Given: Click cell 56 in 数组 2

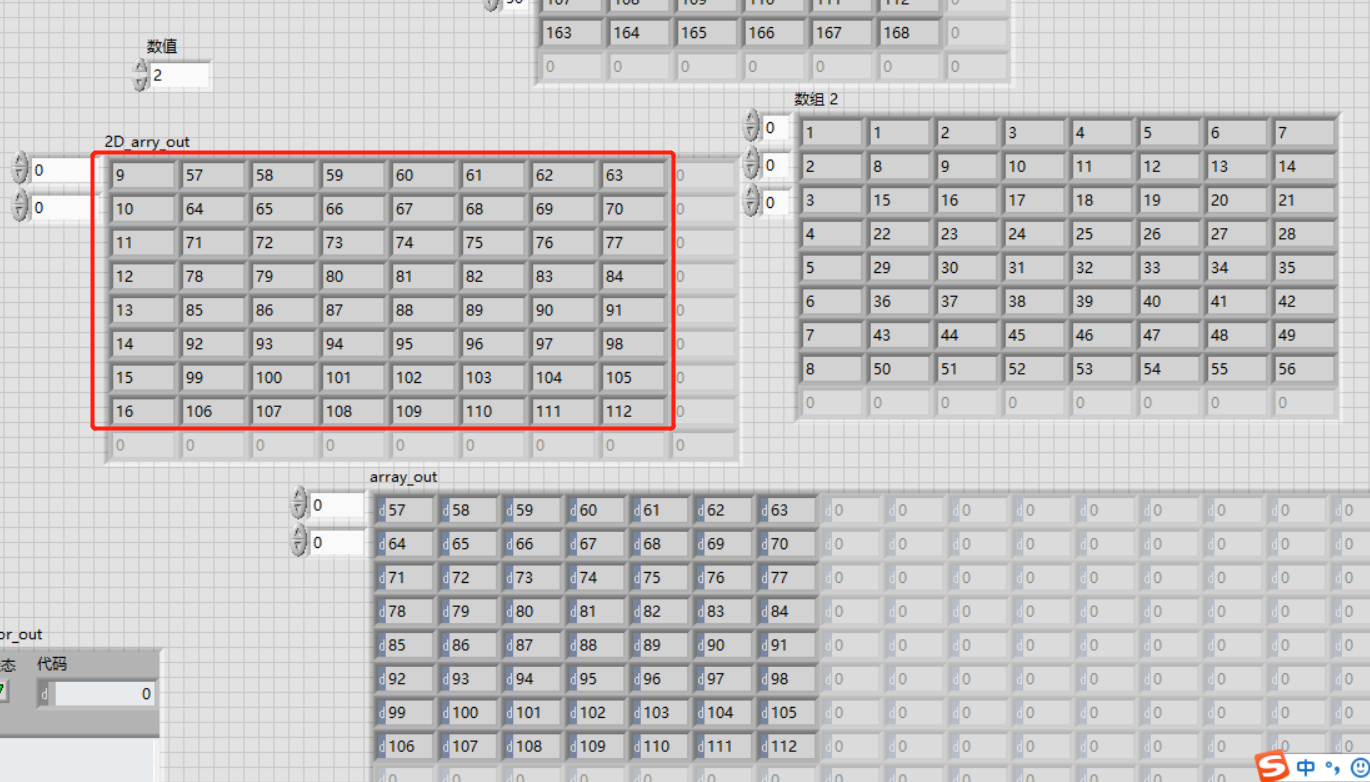Looking at the screenshot, I should (x=1305, y=369).
